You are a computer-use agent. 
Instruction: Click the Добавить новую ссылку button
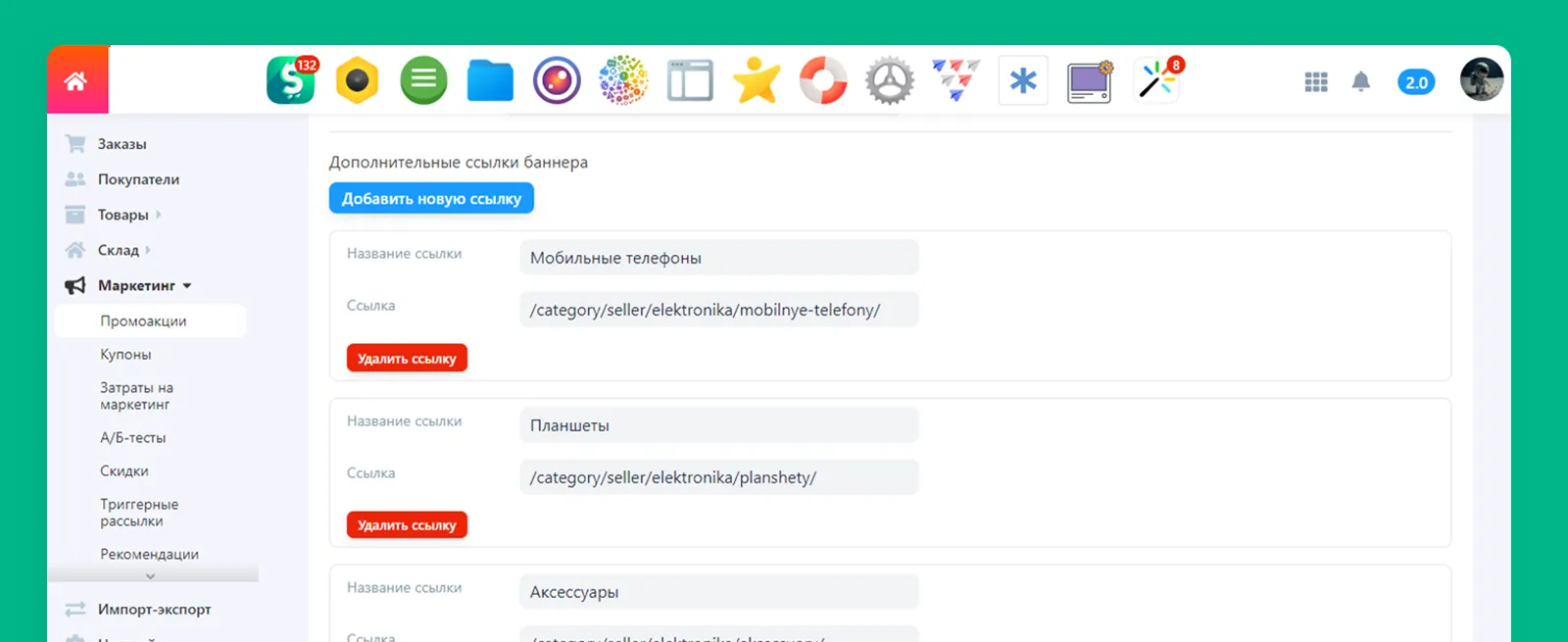coord(431,198)
